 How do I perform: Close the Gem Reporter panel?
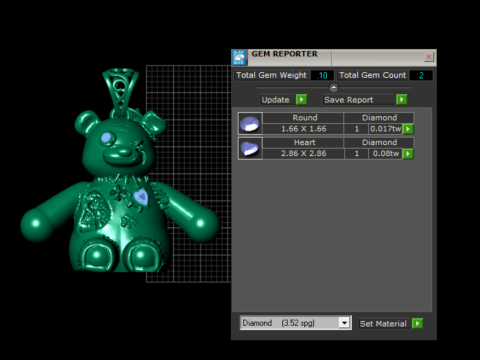click(x=429, y=57)
